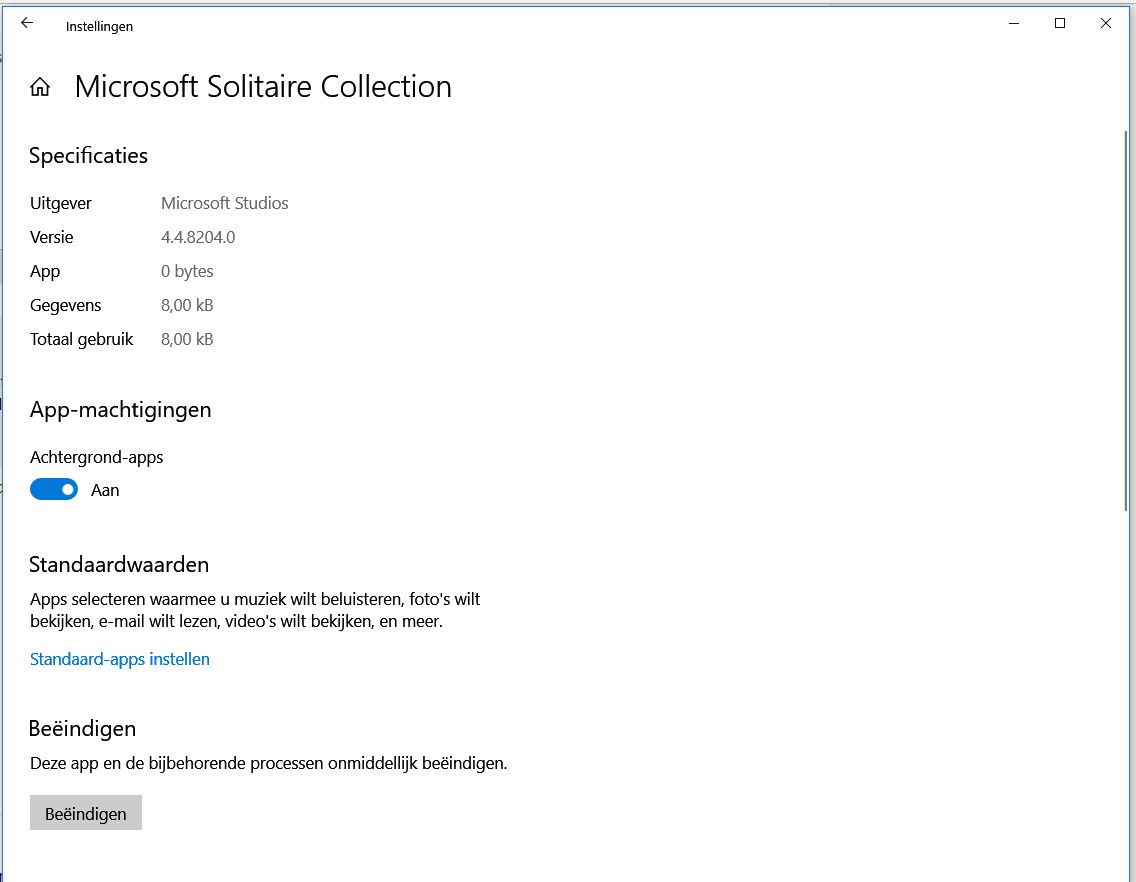Screen dimensions: 1136x882
Task: Close the Instellingen window
Action: pyautogui.click(x=1106, y=23)
